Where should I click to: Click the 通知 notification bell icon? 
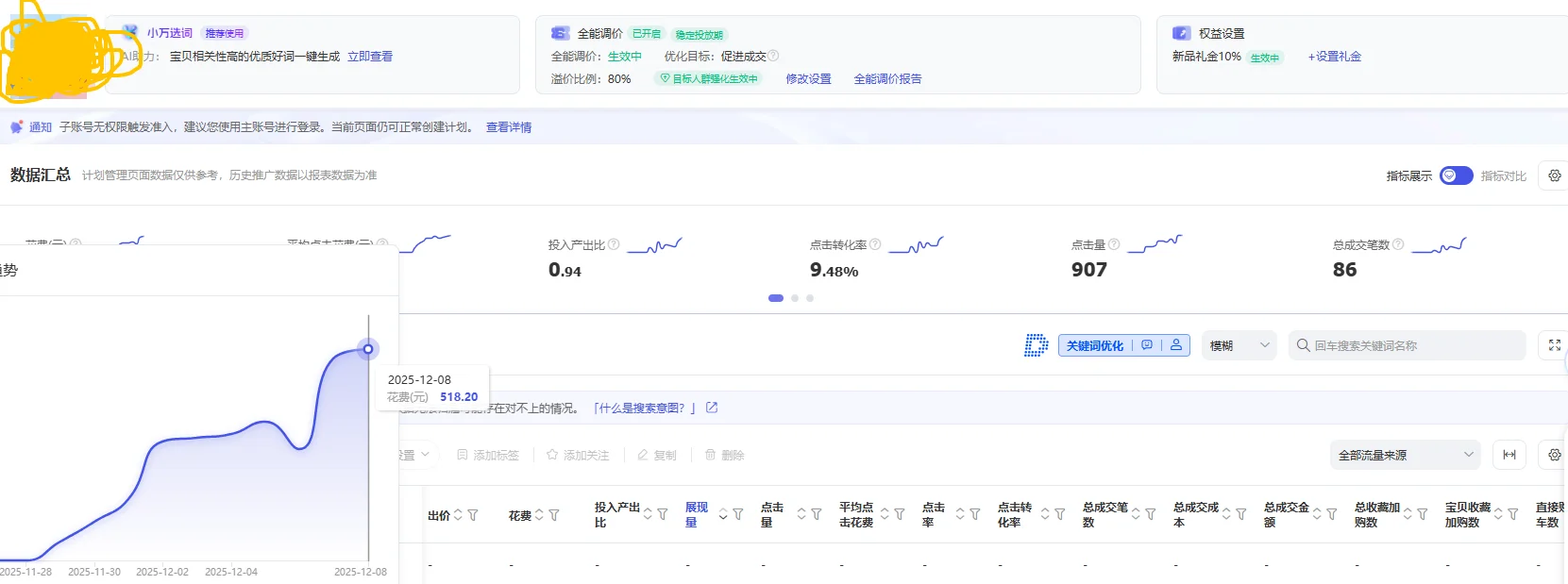pos(16,126)
